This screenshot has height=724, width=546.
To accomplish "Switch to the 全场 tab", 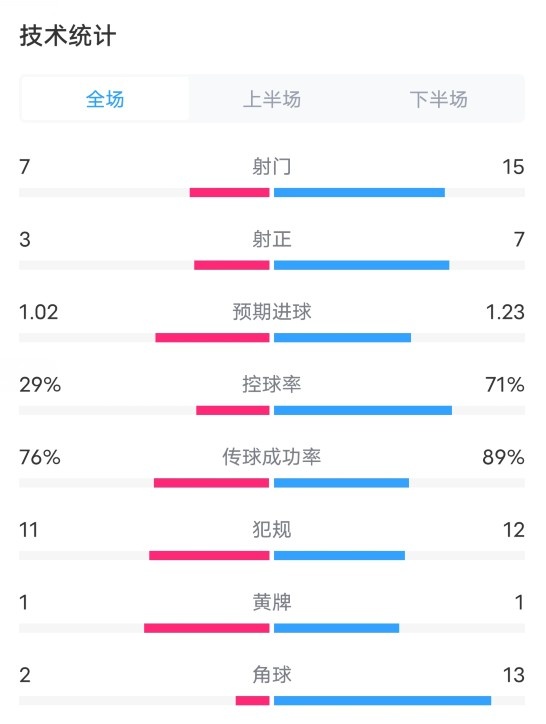I will (x=105, y=99).
